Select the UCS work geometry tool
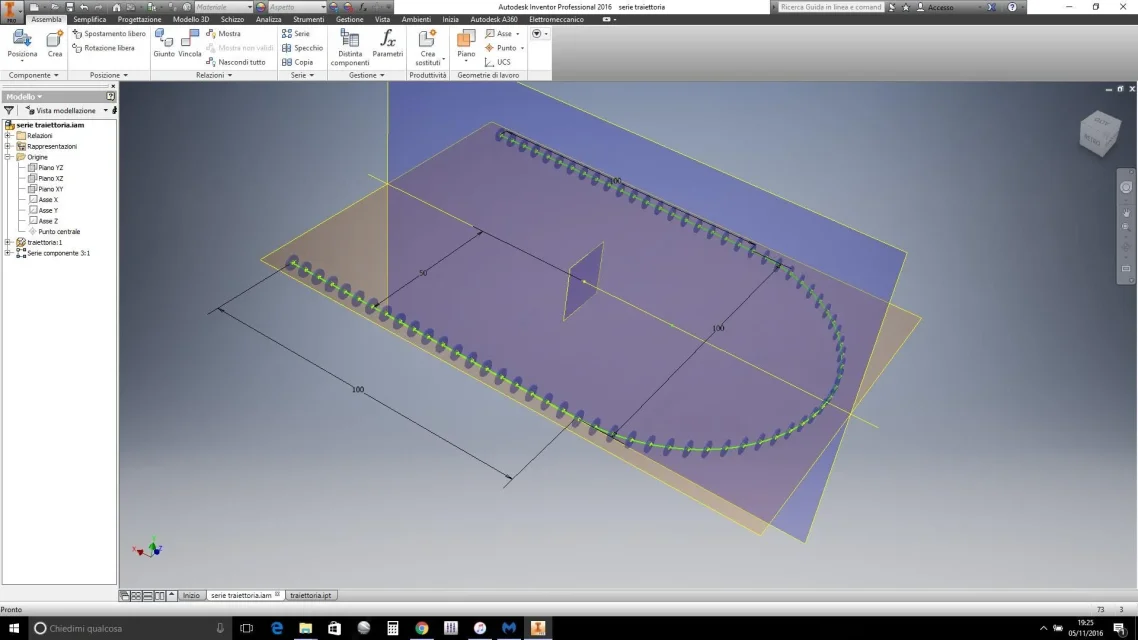The image size is (1138, 640). (498, 62)
